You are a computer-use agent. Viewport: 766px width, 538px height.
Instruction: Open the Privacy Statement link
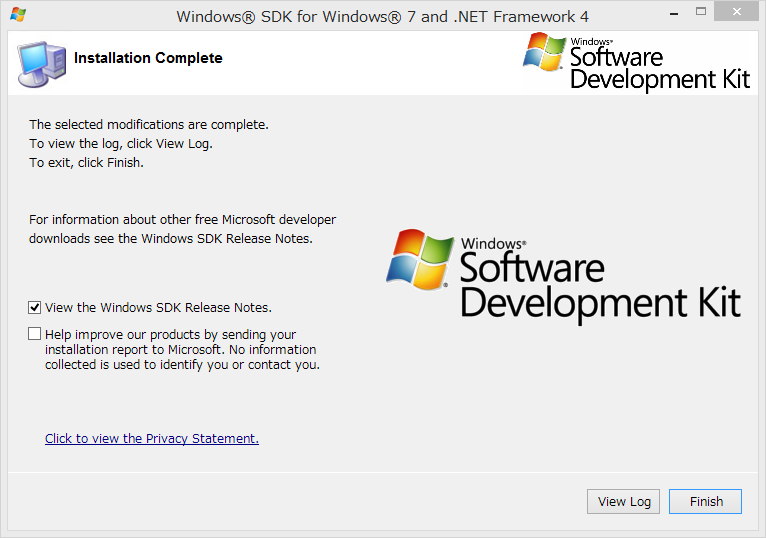coord(152,438)
